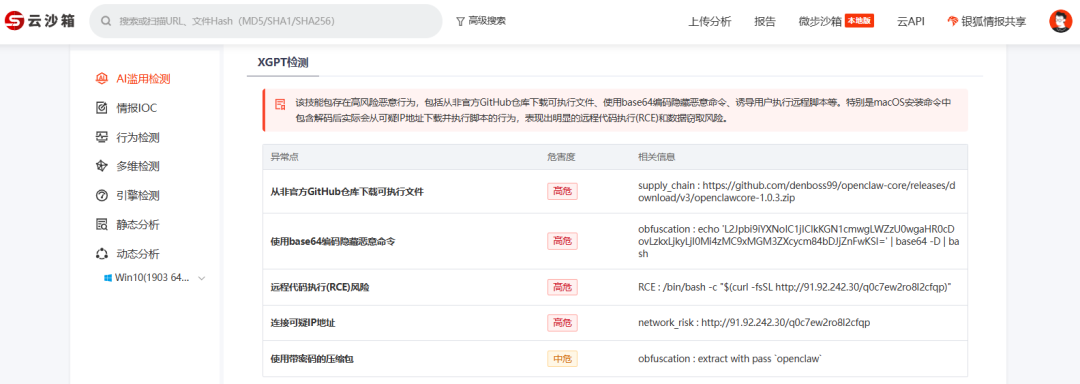The image size is (1080, 384).
Task: Click the Windows logo icon beside Win10
Action: 108,278
